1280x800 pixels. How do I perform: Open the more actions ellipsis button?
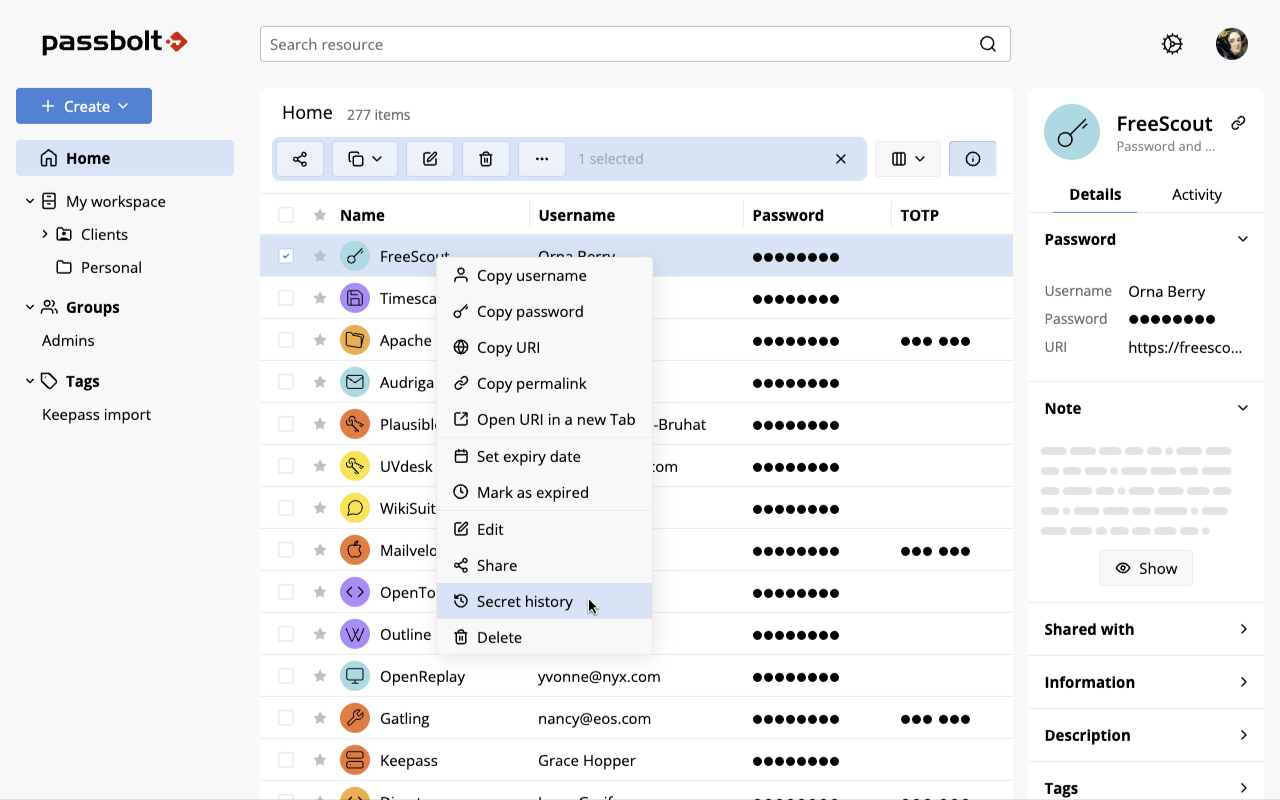point(542,159)
